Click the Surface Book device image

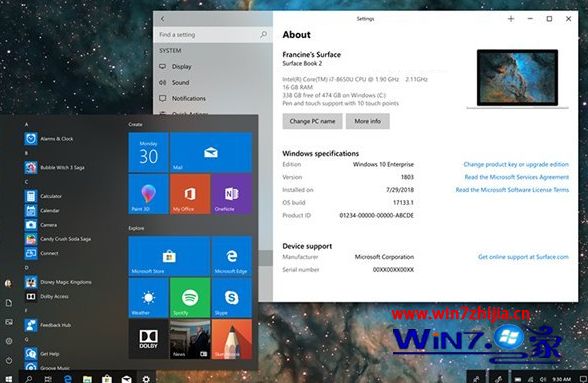518,79
